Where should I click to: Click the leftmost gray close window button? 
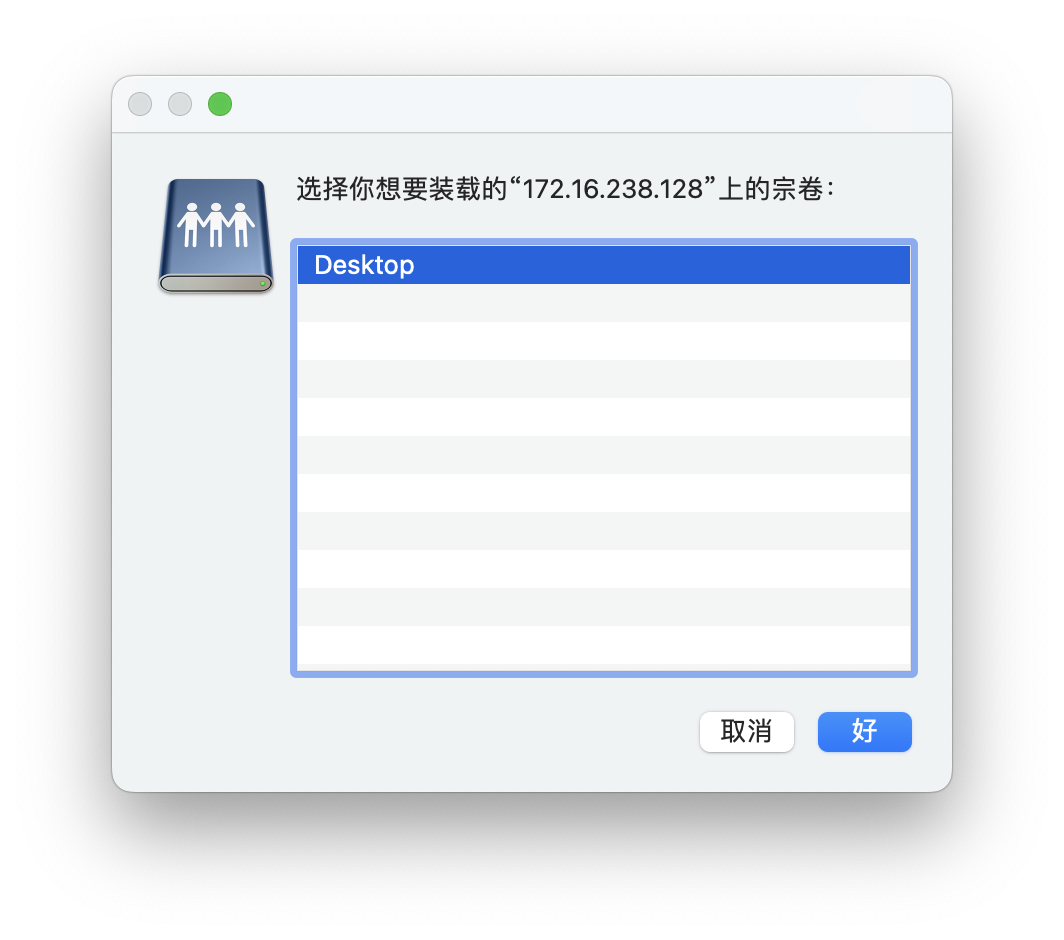140,104
